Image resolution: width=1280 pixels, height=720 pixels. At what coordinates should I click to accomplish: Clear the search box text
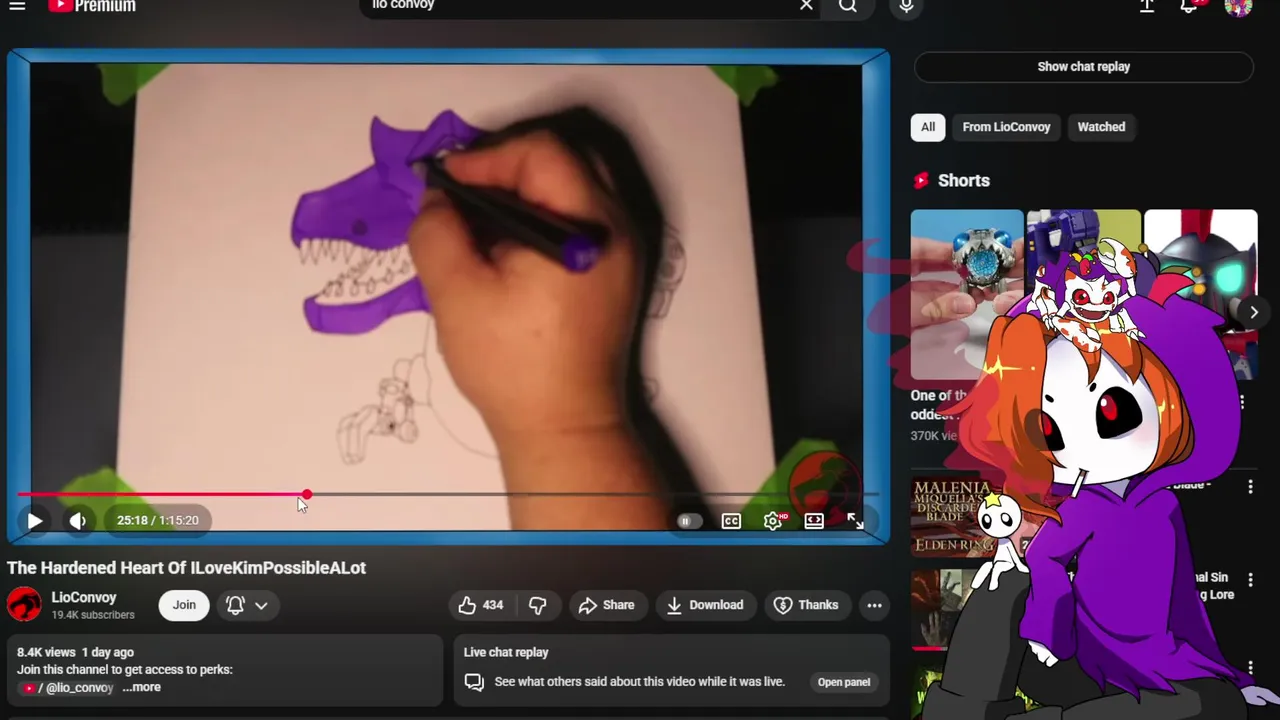pos(806,6)
